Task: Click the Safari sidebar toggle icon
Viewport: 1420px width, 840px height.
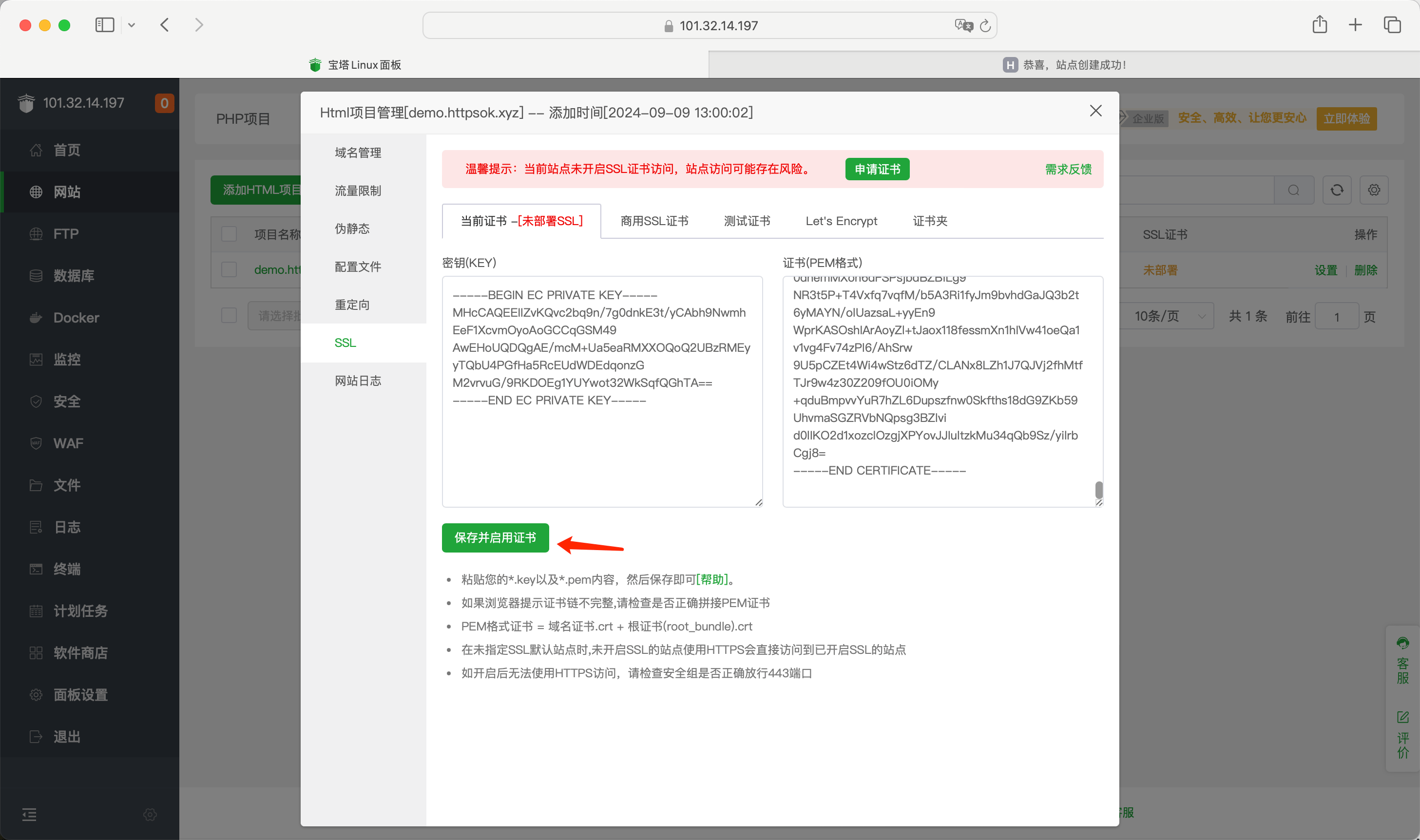Action: [x=105, y=25]
